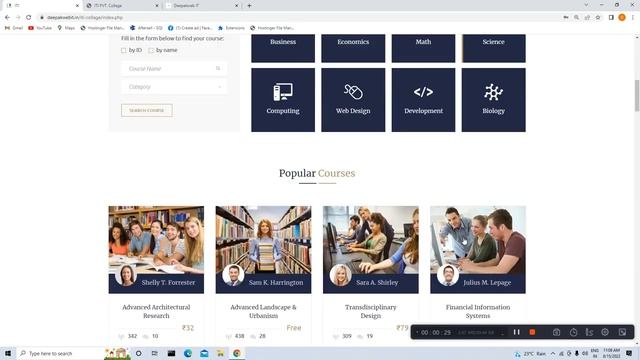
Task: Select the Math category tile
Action: pyautogui.click(x=423, y=48)
